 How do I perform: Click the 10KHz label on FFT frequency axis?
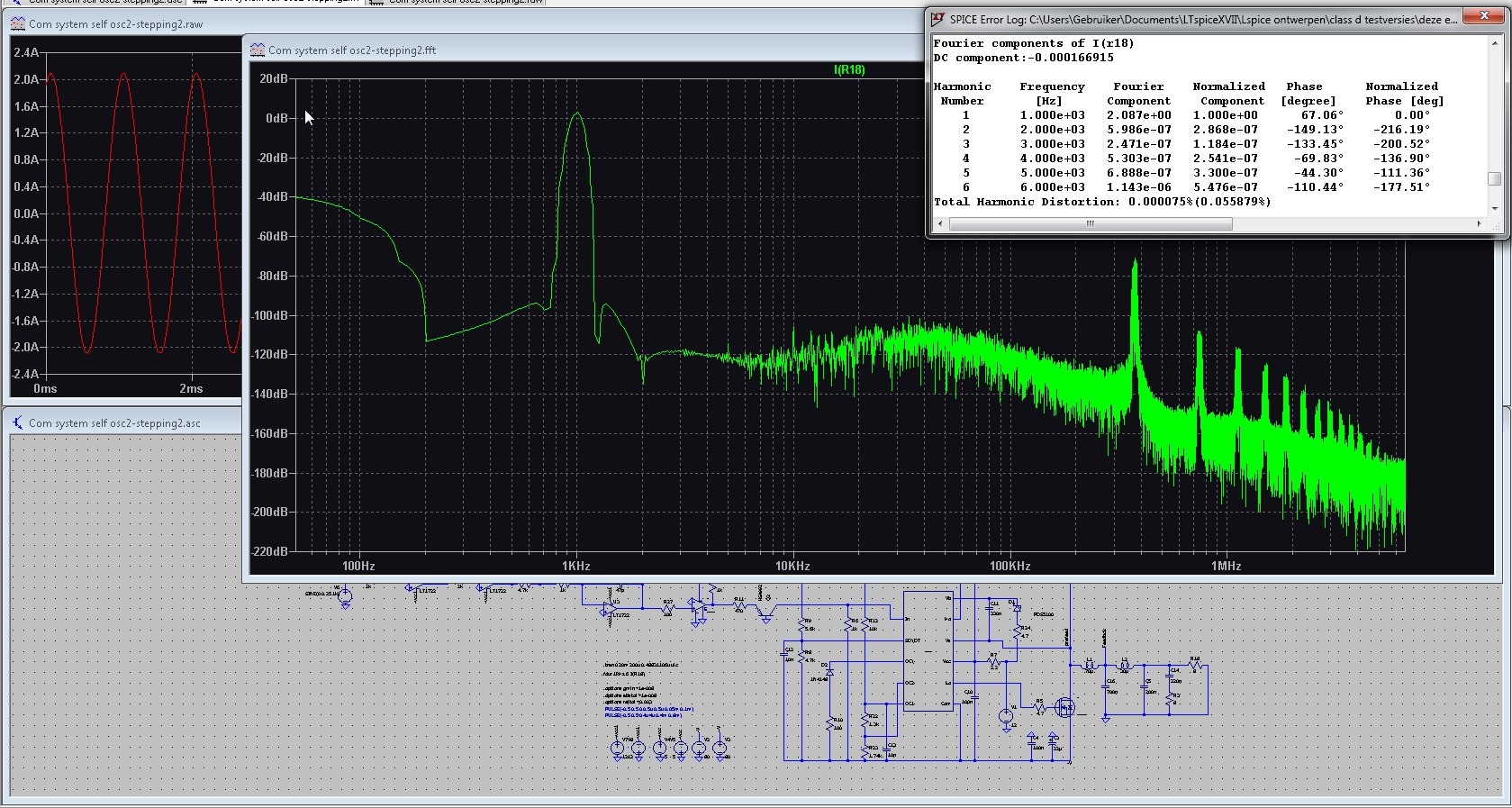(792, 567)
